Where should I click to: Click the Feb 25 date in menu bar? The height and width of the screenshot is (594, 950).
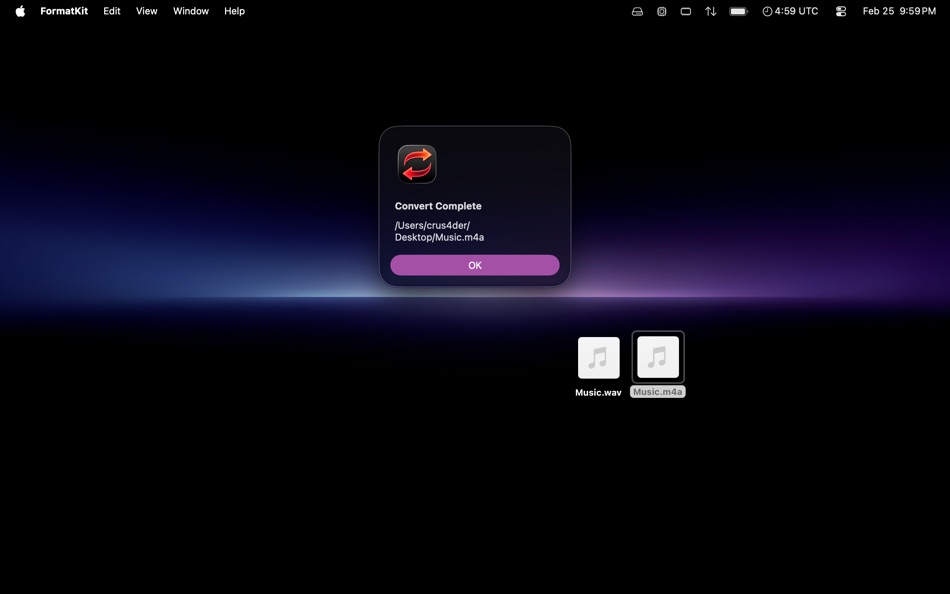pos(875,11)
